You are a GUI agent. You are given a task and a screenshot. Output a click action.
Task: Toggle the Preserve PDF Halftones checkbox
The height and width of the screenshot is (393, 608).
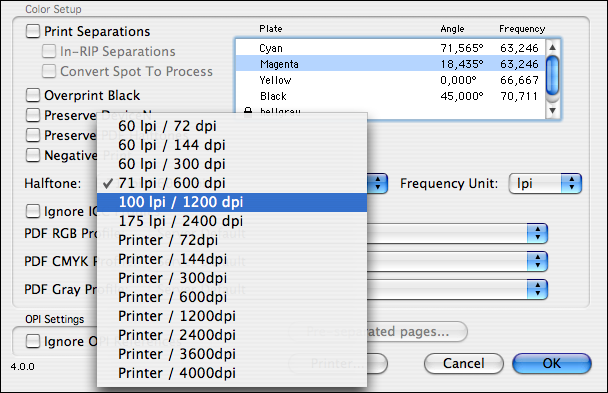[x=33, y=135]
